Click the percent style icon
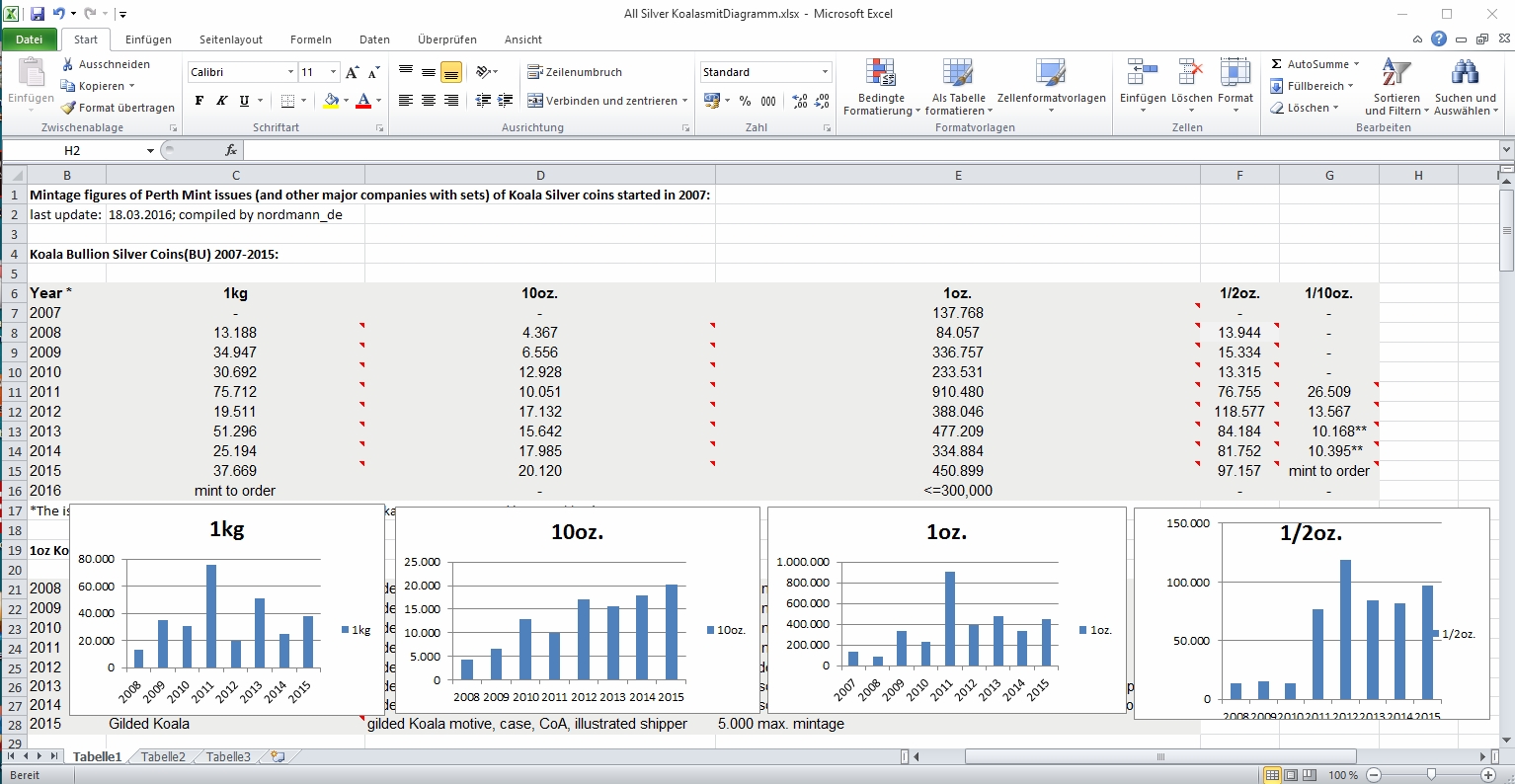 tap(745, 101)
